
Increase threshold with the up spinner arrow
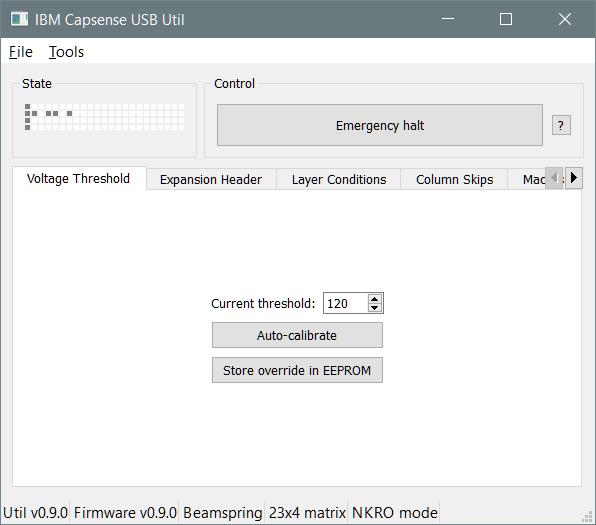click(x=375, y=299)
